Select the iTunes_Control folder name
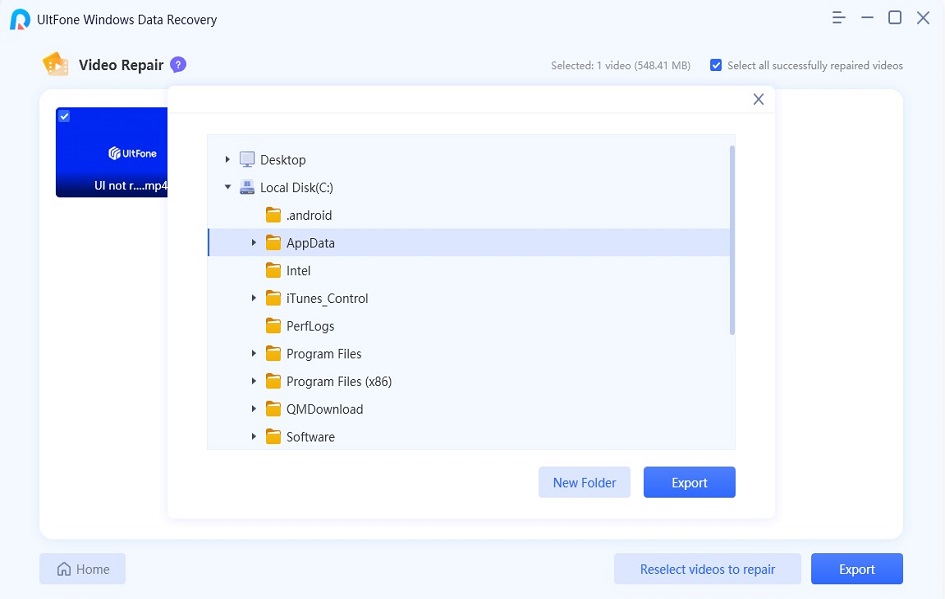The width and height of the screenshot is (945, 599). pos(327,298)
